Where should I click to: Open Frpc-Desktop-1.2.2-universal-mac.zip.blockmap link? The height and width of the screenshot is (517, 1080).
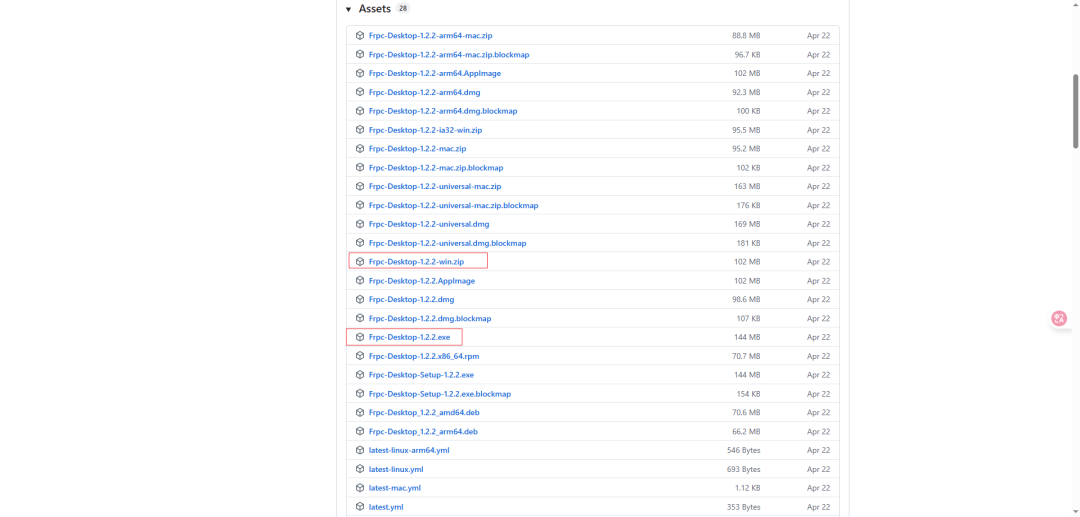coord(453,205)
